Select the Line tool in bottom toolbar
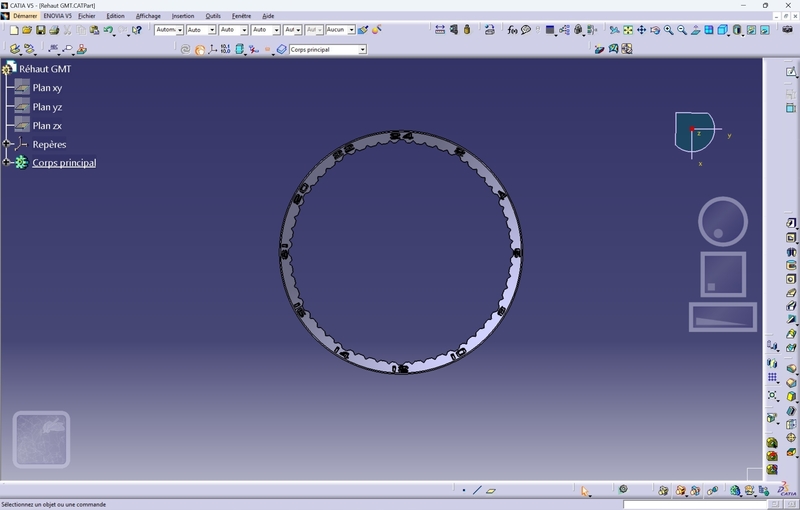800x510 pixels. [x=477, y=490]
